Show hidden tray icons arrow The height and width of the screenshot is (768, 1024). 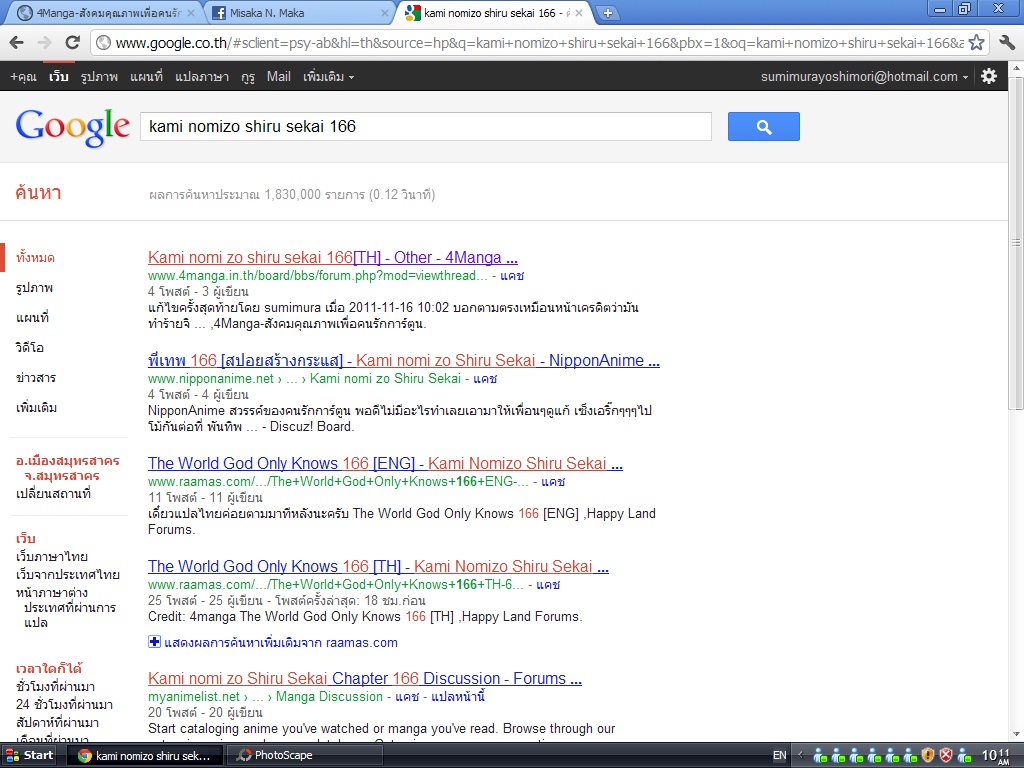[800, 756]
